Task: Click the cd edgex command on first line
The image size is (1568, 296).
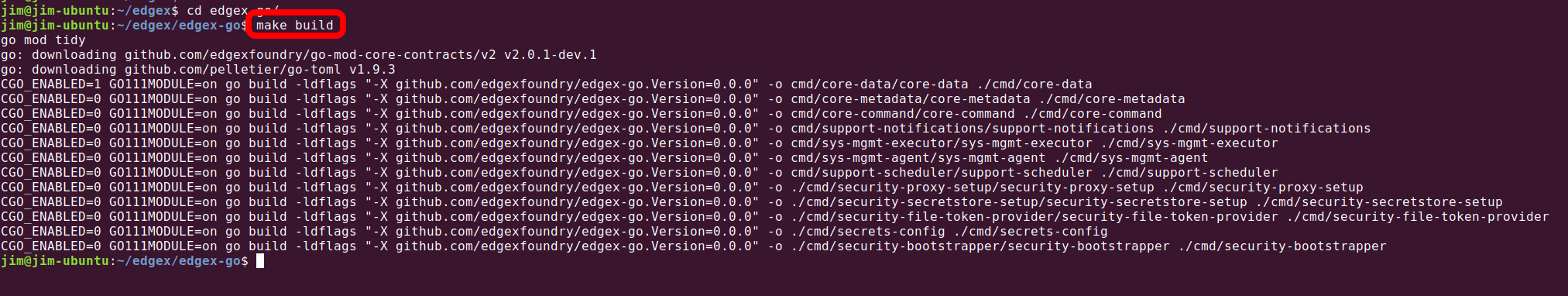Action: coord(218,10)
